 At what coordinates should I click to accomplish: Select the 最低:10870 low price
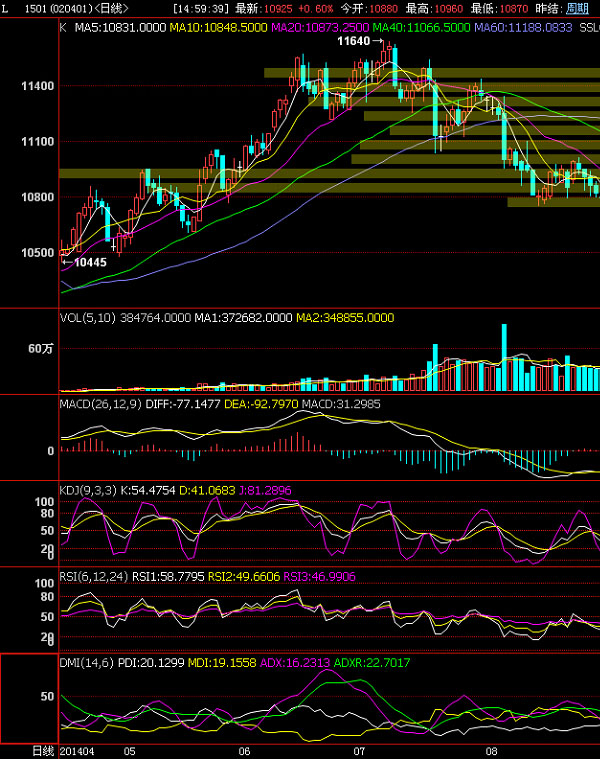499,9
